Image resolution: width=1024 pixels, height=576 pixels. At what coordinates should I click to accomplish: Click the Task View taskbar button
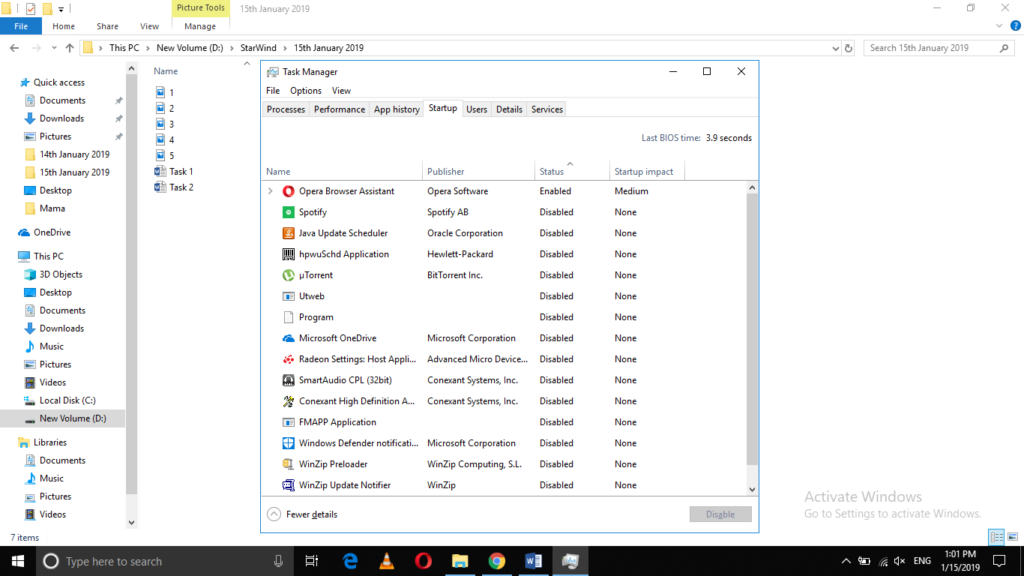click(312, 561)
